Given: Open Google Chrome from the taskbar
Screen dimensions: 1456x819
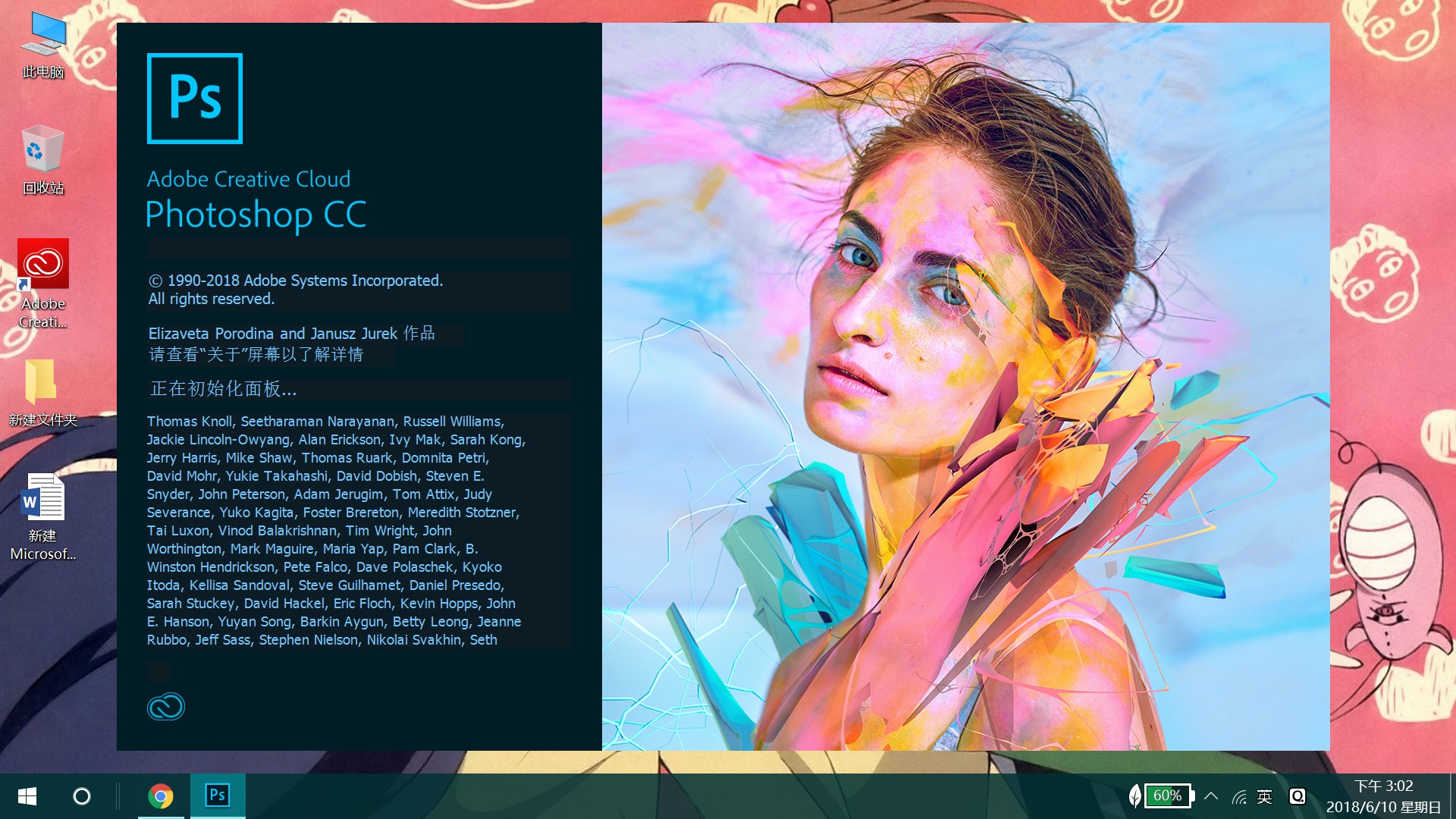Looking at the screenshot, I should tap(160, 795).
